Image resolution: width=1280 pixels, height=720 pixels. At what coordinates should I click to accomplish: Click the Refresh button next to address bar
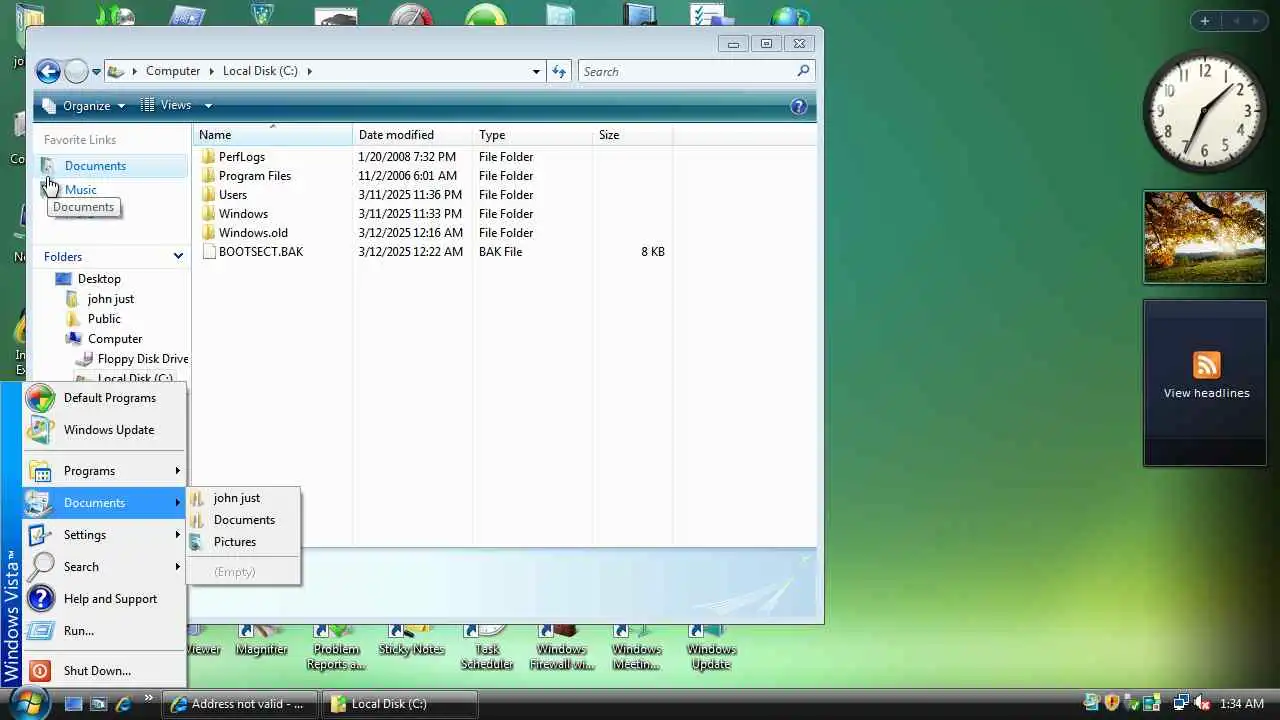(559, 71)
